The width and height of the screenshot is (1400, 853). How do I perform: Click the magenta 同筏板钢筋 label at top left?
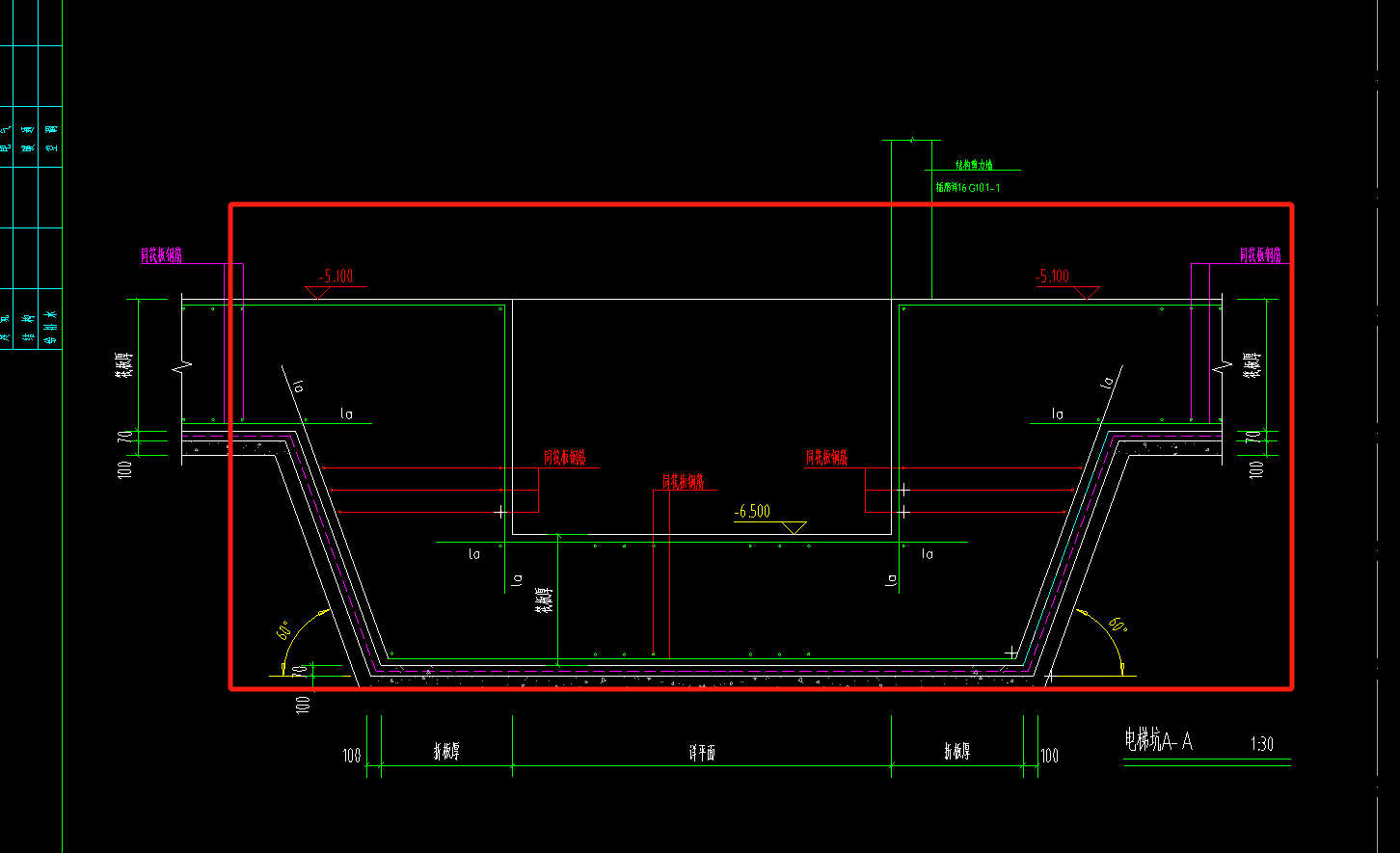[x=162, y=255]
